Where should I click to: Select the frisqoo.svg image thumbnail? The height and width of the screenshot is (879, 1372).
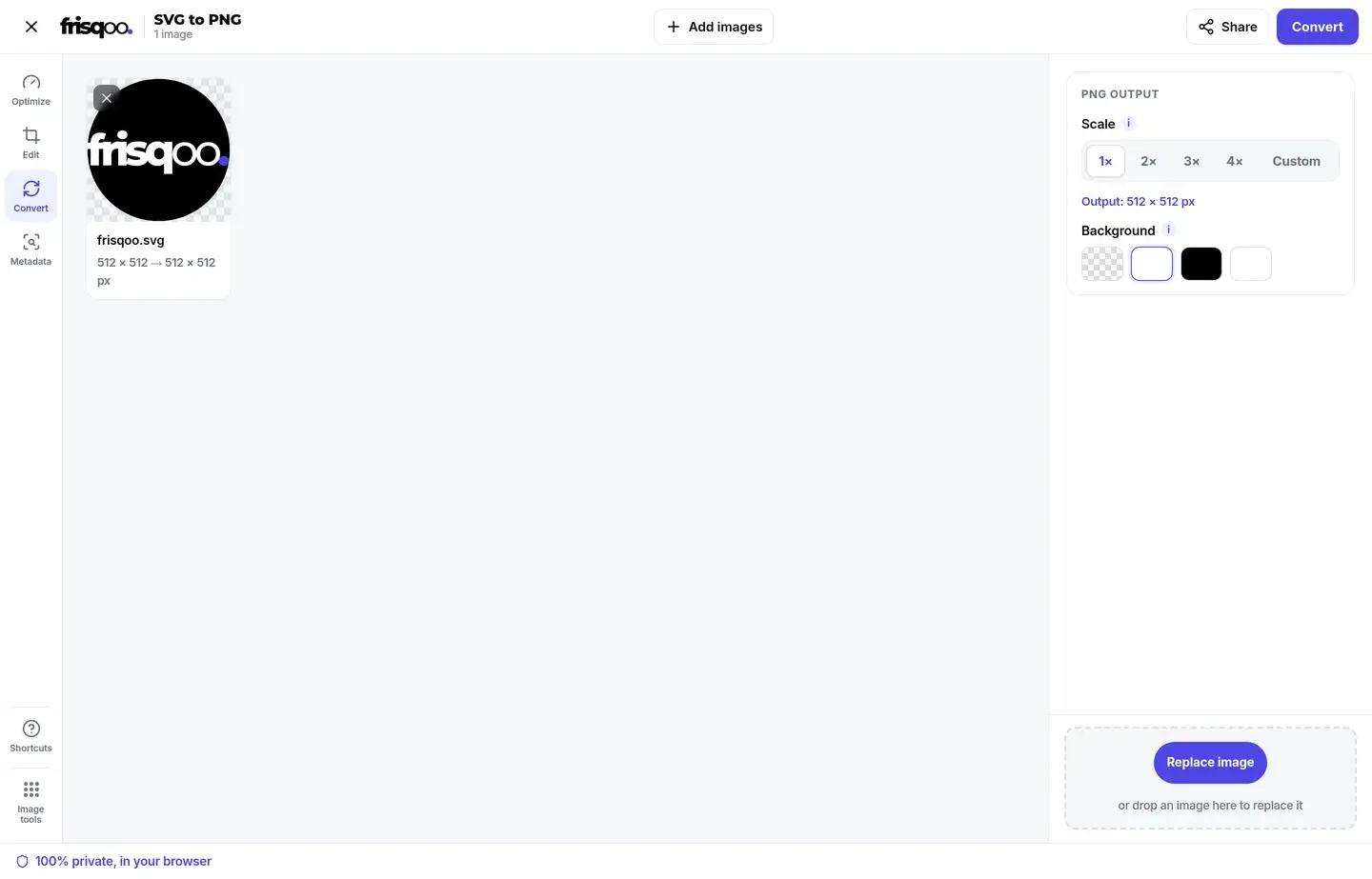click(158, 150)
